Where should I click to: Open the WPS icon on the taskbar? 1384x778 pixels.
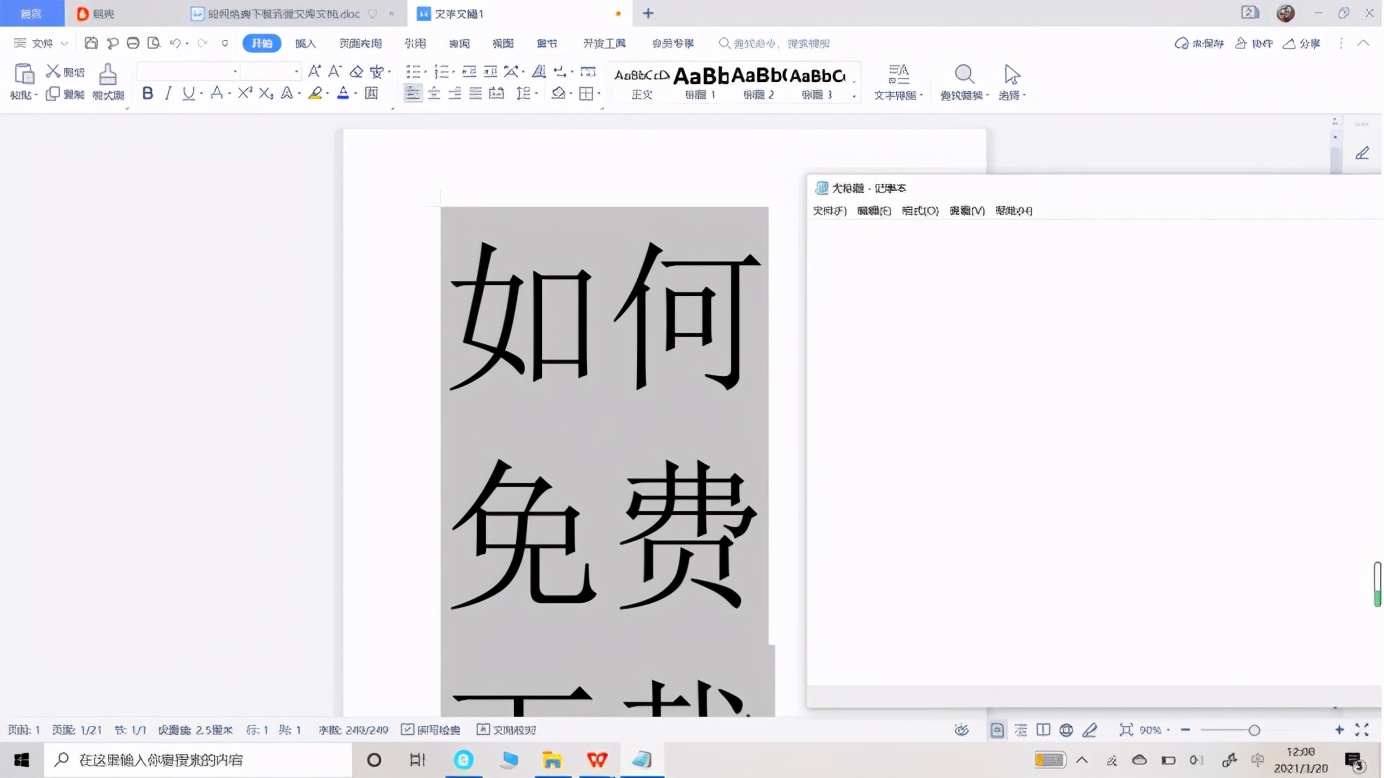point(597,760)
